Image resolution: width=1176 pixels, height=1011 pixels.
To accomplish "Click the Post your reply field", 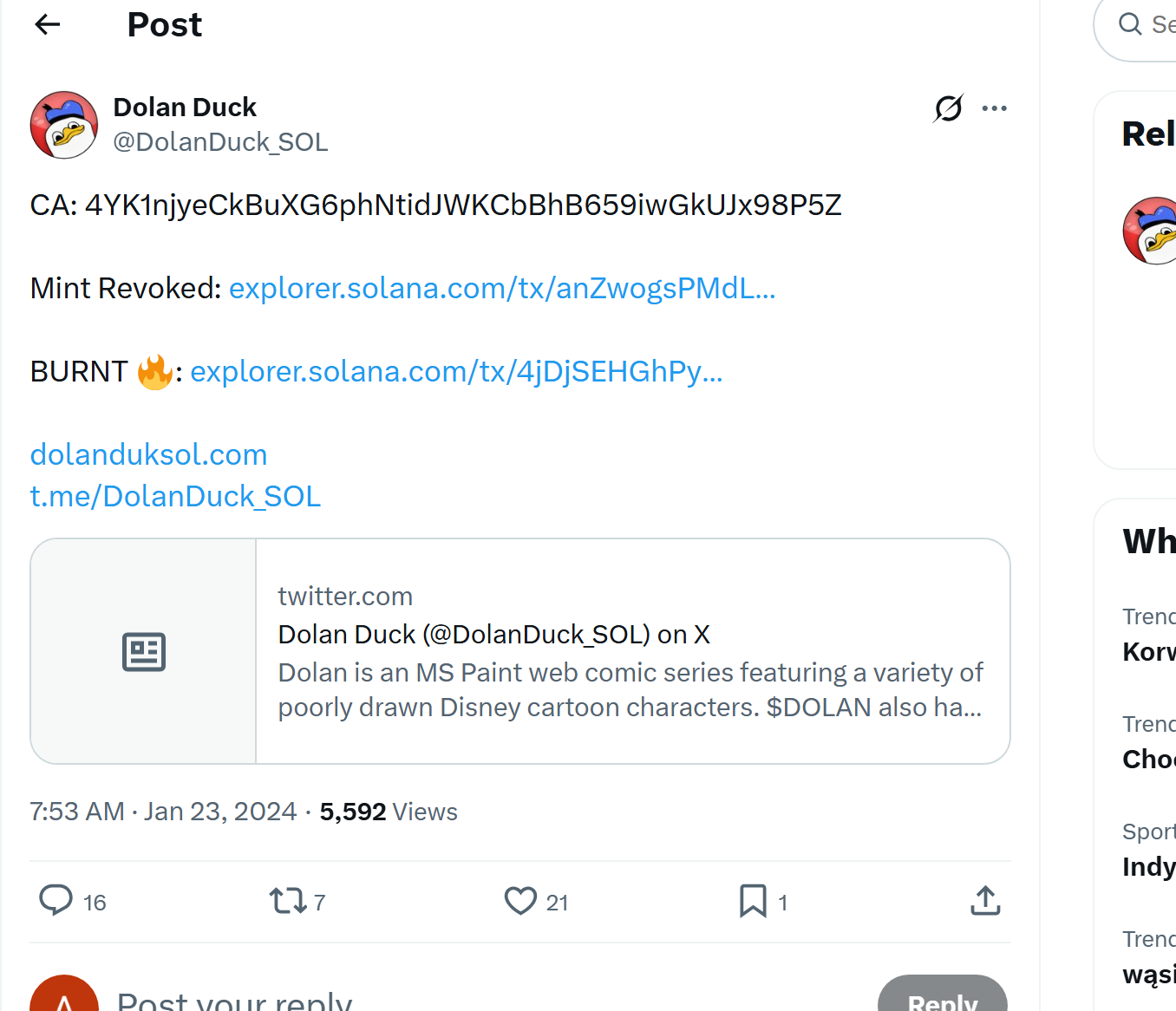I will pos(234,999).
